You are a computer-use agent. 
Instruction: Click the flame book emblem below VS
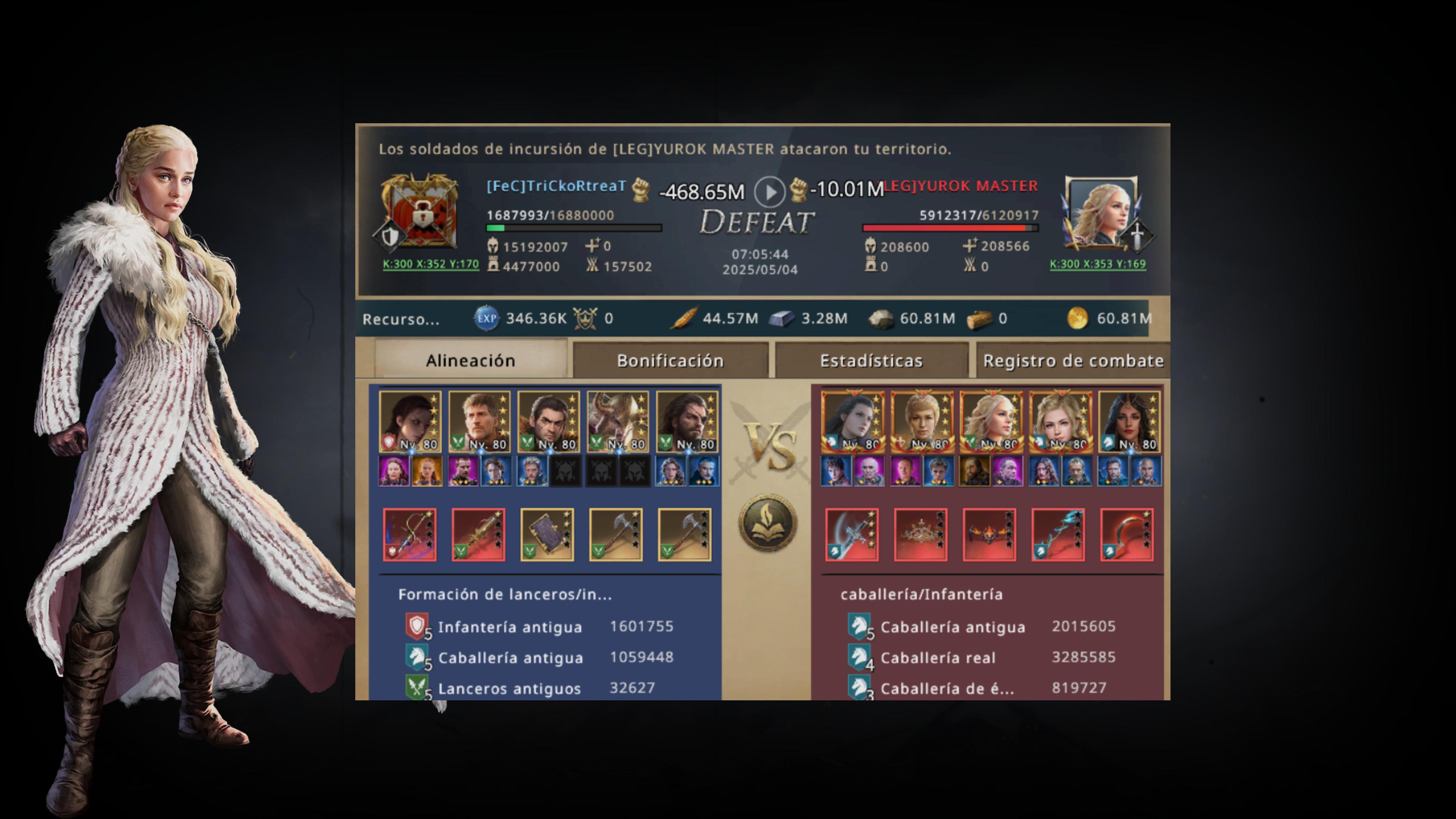tap(767, 522)
